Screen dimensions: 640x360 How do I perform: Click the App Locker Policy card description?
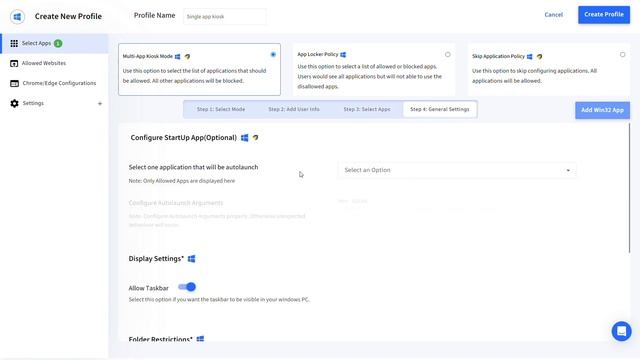tap(369, 76)
